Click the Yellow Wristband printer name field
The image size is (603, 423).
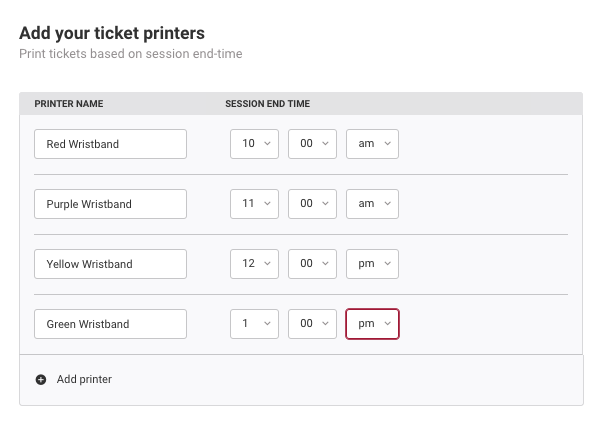point(110,264)
